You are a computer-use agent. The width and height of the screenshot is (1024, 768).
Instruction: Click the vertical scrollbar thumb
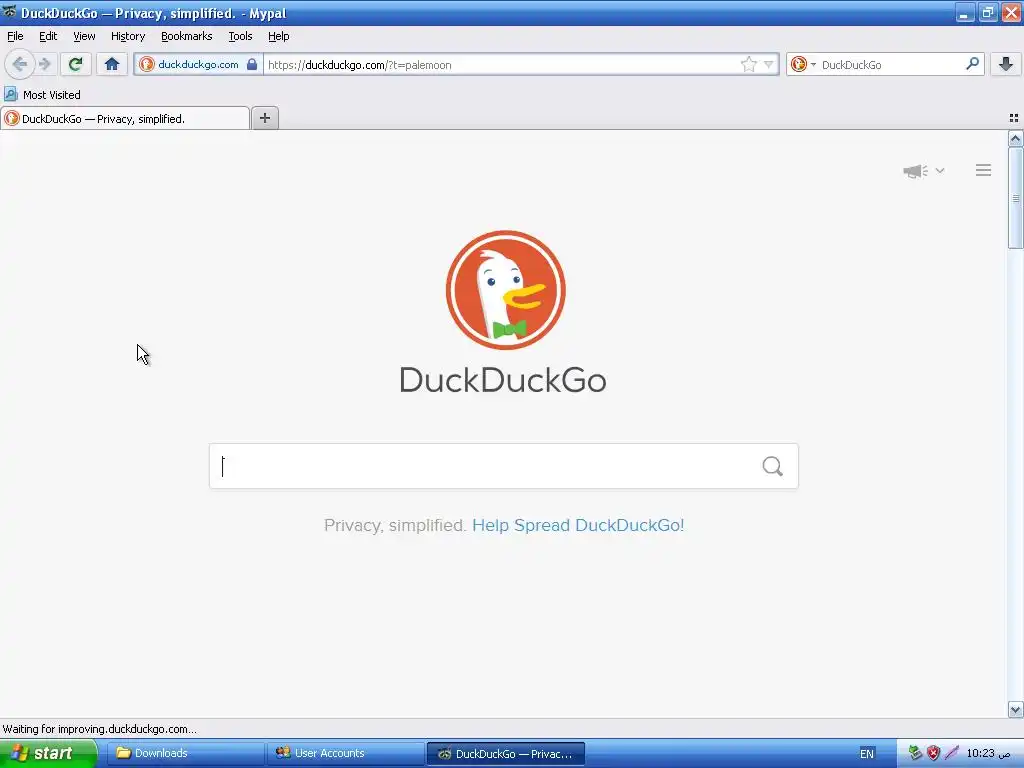pos(1015,198)
